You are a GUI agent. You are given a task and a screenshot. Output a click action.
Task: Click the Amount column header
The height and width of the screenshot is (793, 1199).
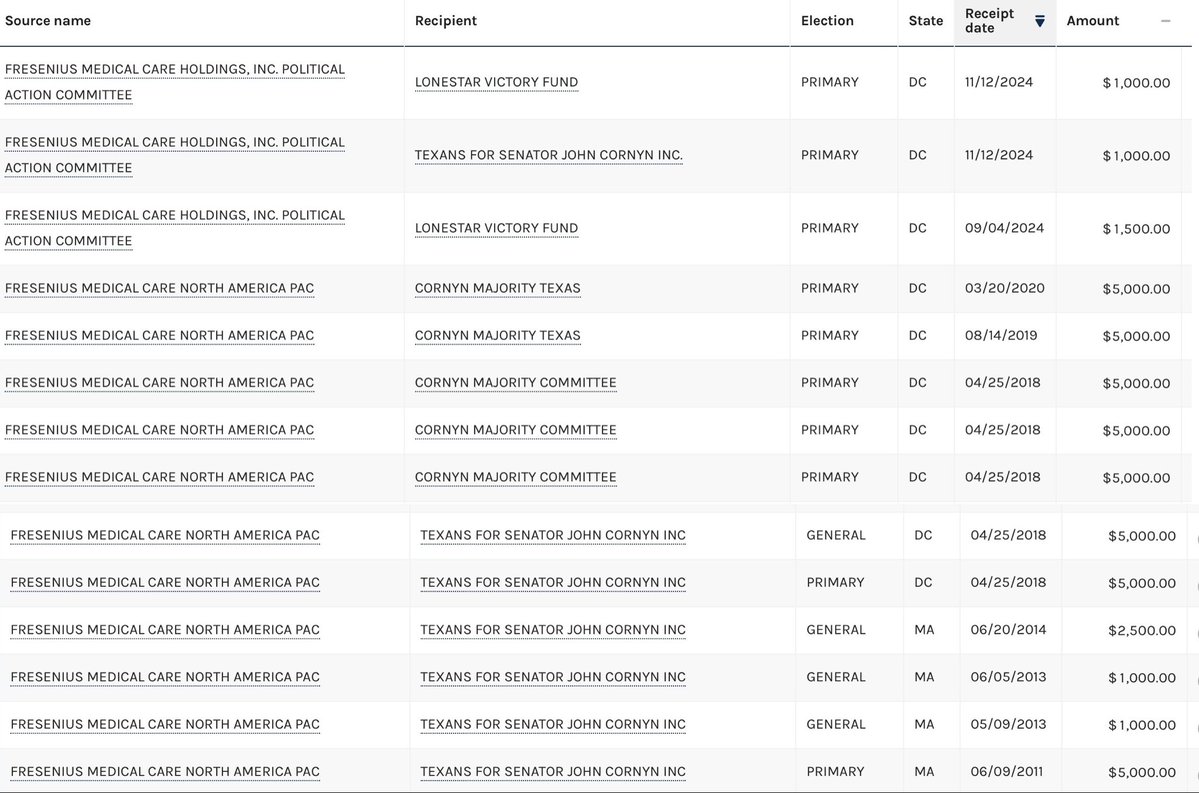pyautogui.click(x=1092, y=21)
